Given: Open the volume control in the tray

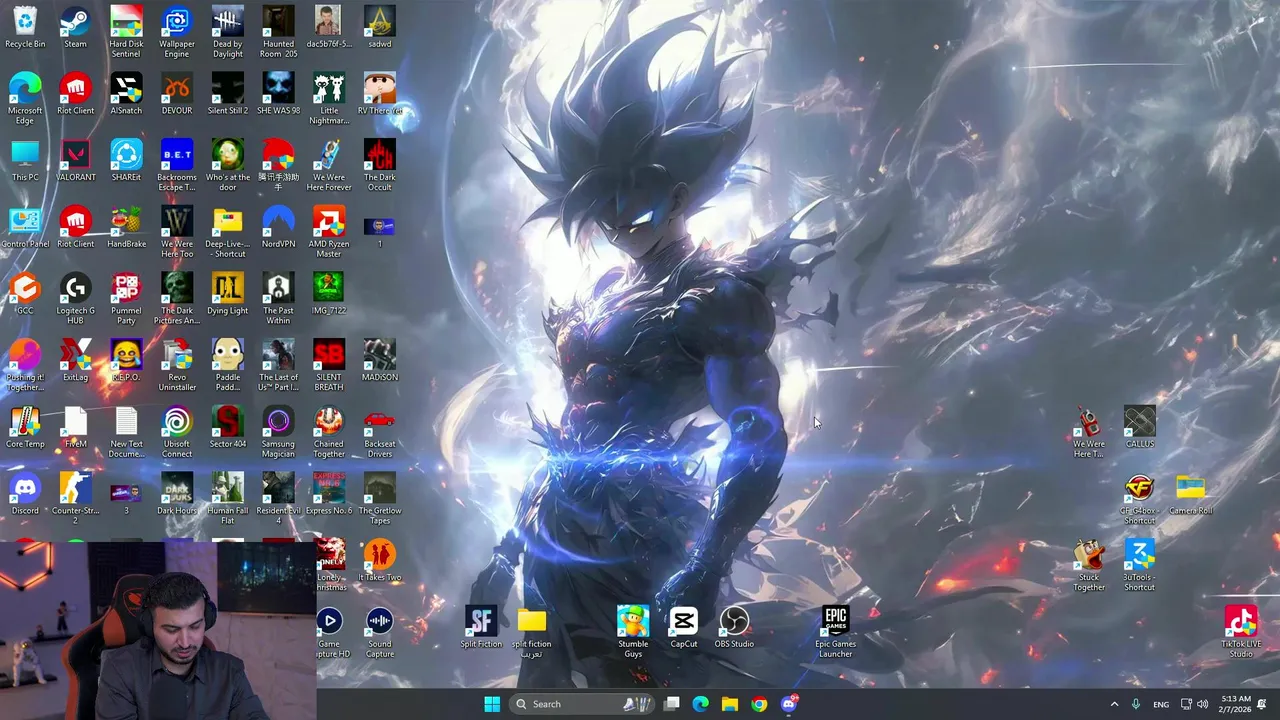Looking at the screenshot, I should coord(1202,704).
